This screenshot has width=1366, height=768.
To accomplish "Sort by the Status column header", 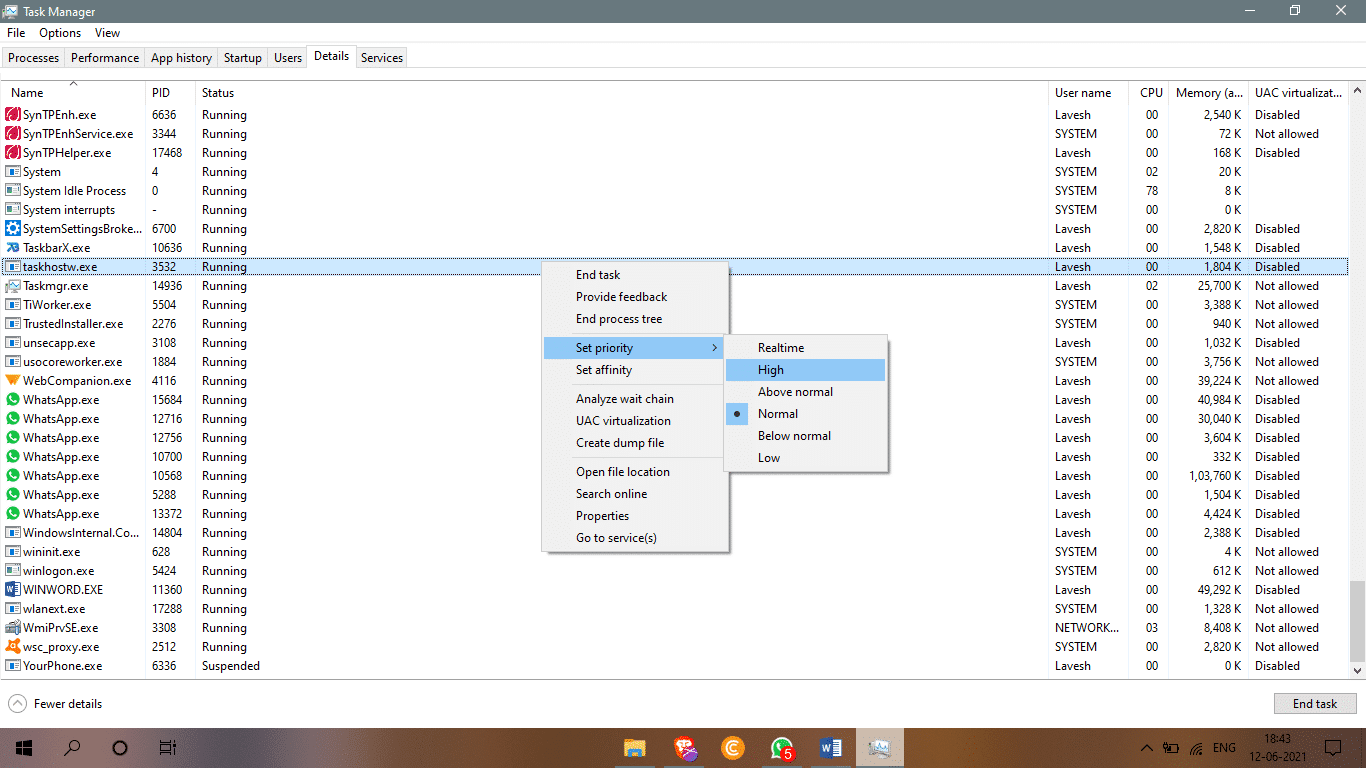I will (622, 93).
